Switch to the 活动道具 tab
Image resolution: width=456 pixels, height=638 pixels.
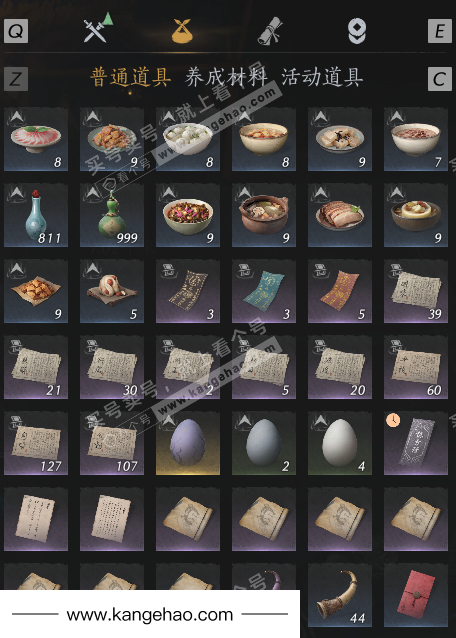coord(322,77)
